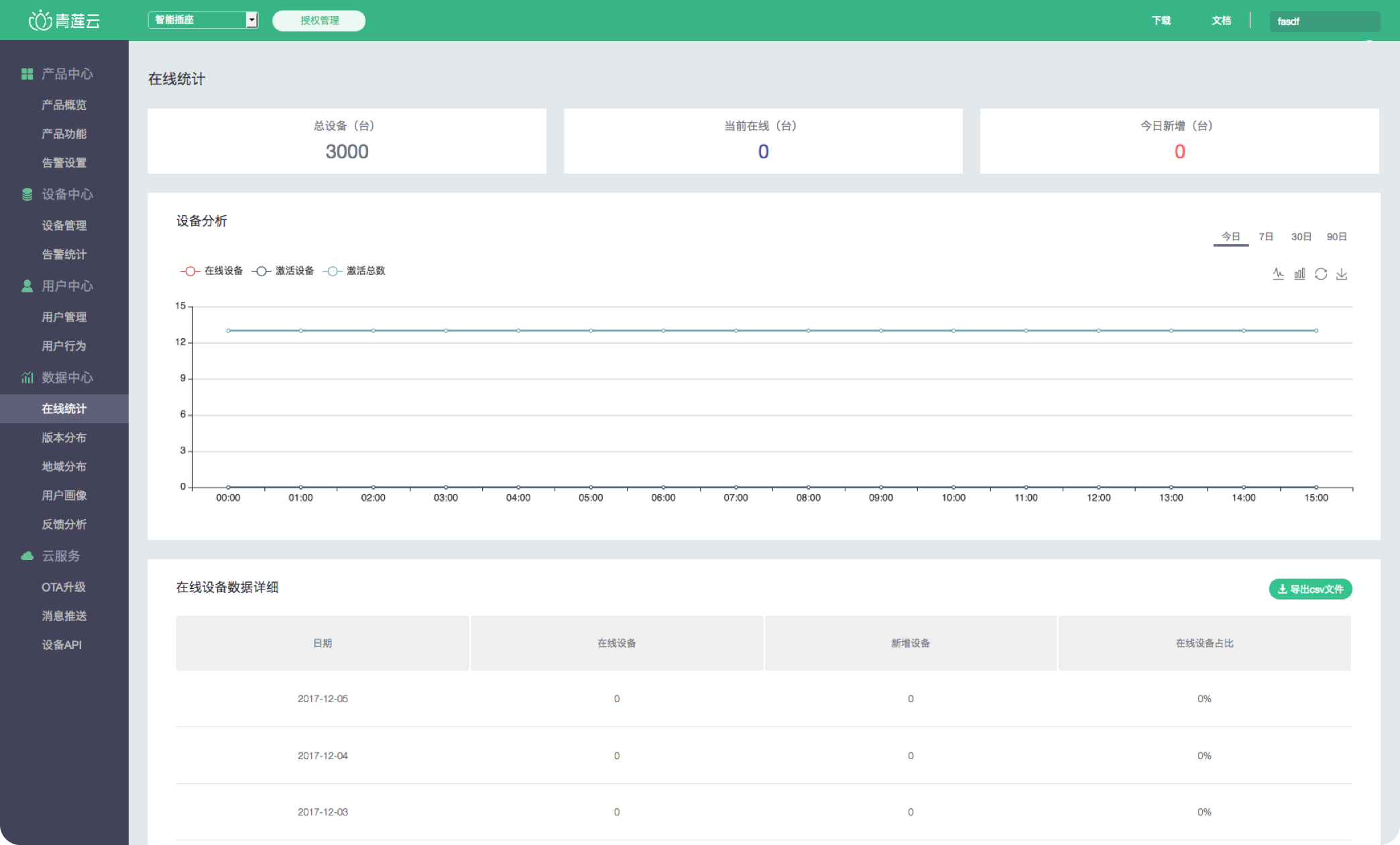Collapse the 数据中心 sidebar section
Image resolution: width=1400 pixels, height=845 pixels.
67,378
